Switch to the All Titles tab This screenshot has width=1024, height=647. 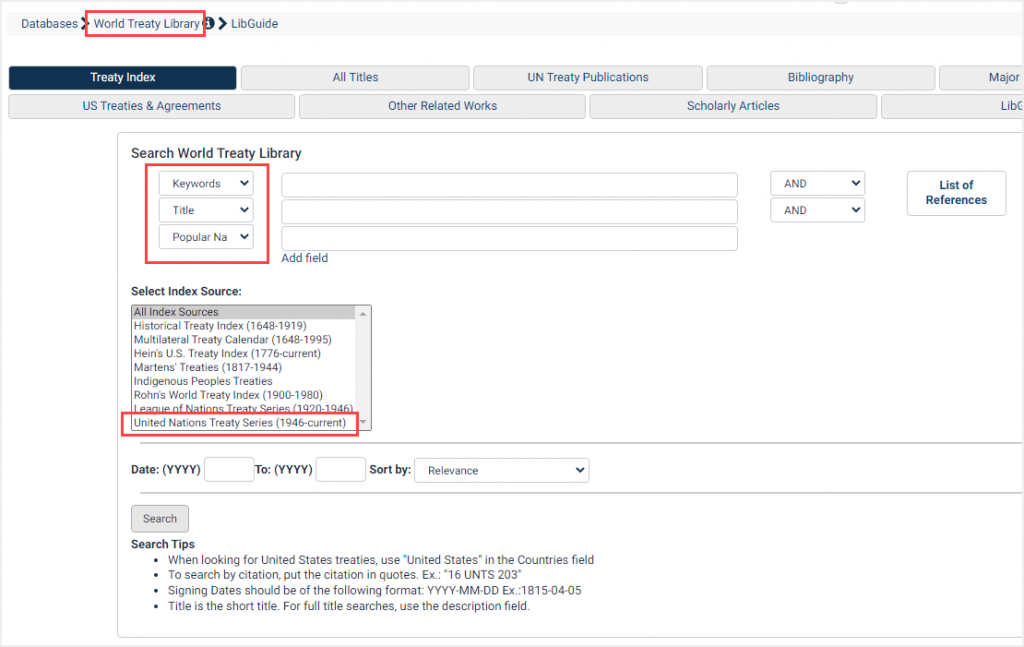click(x=355, y=77)
